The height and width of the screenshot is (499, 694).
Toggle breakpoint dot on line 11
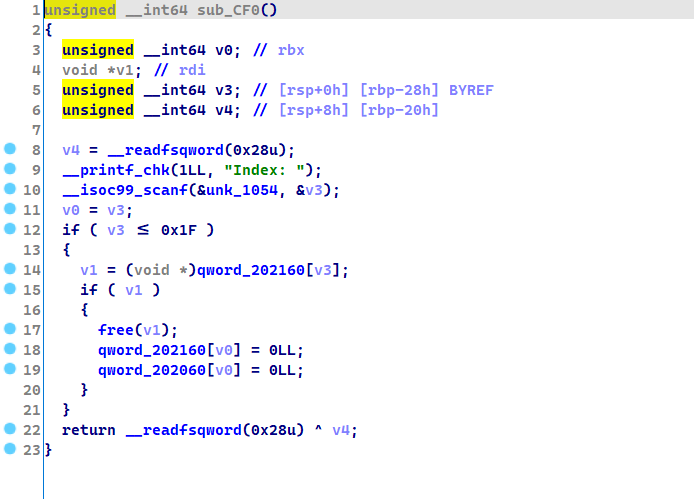click(10, 209)
